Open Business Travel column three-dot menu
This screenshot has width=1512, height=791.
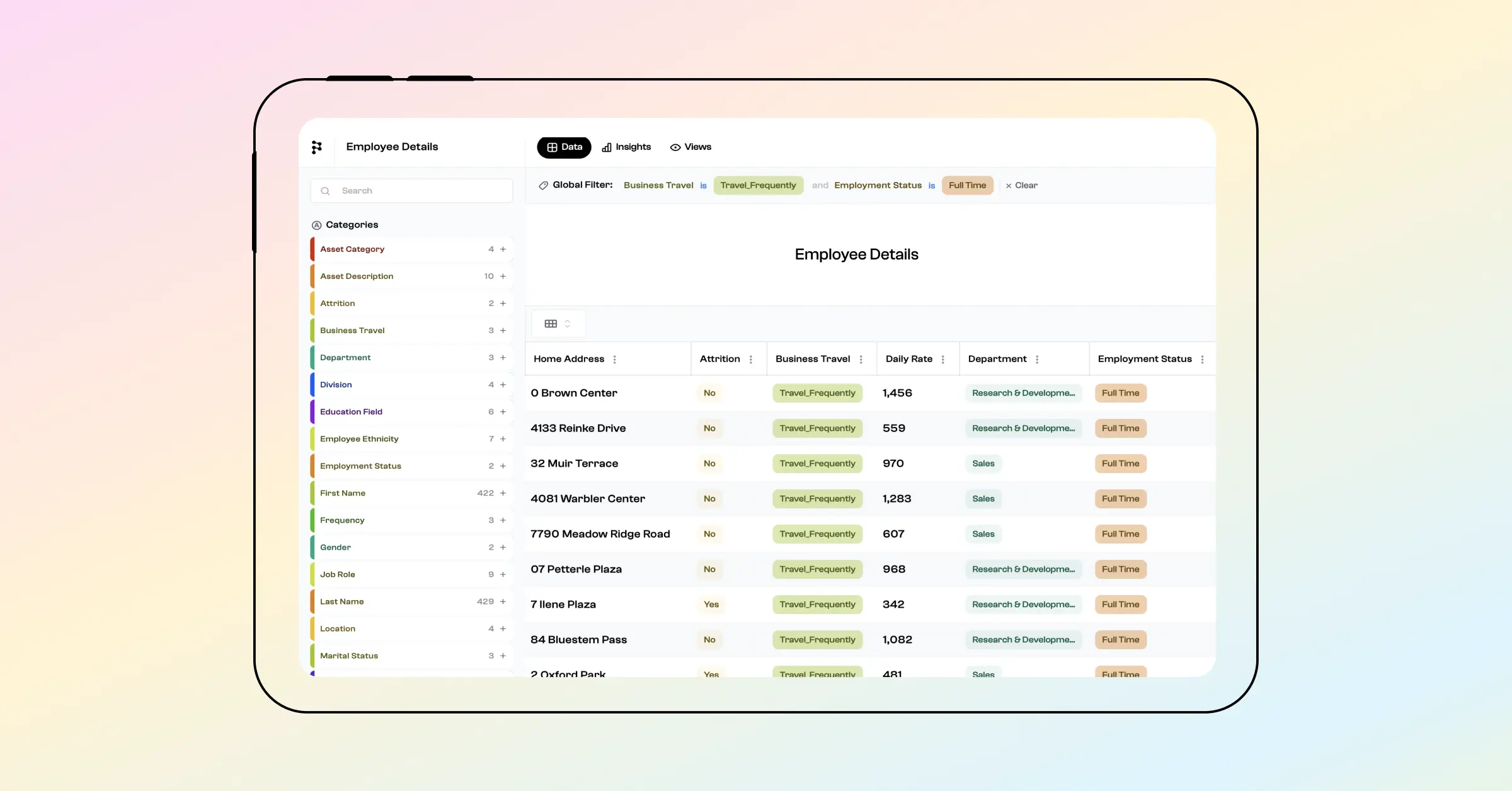click(x=861, y=359)
